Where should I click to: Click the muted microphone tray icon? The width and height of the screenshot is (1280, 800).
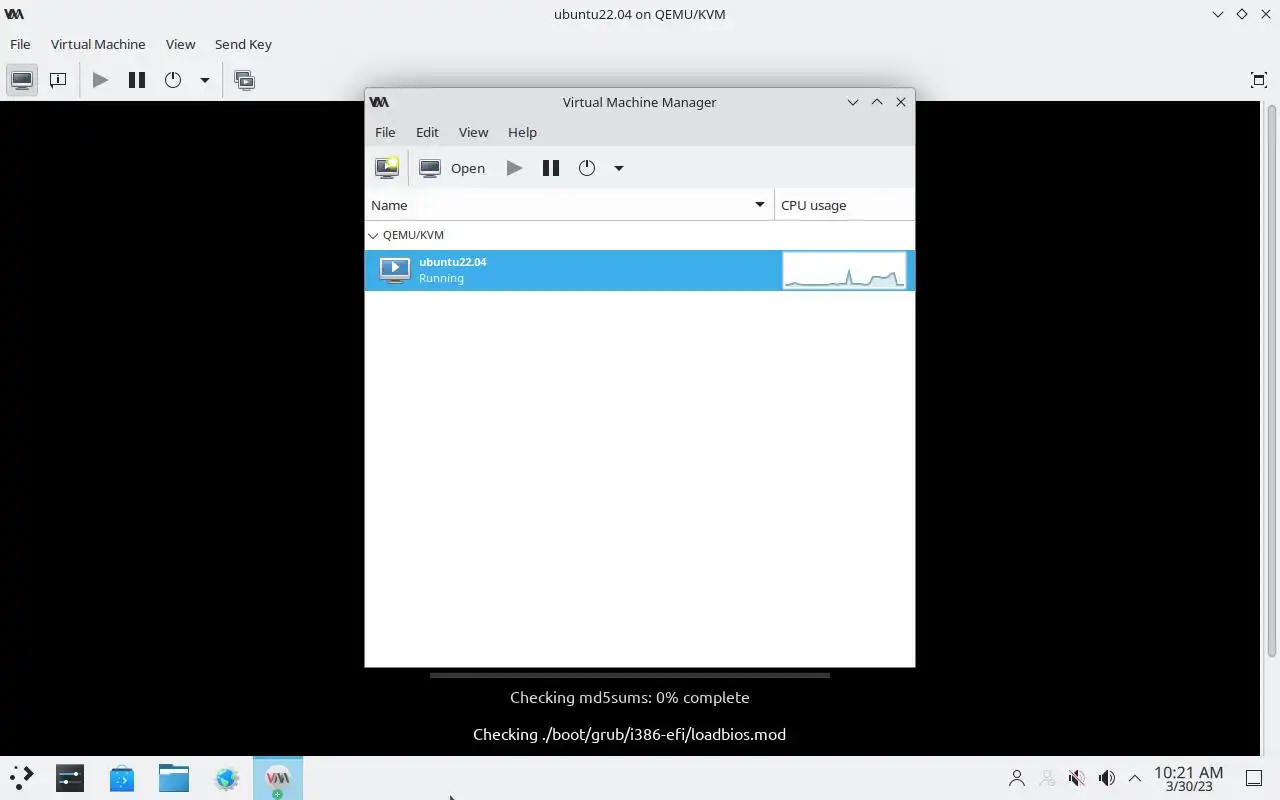pos(1077,778)
